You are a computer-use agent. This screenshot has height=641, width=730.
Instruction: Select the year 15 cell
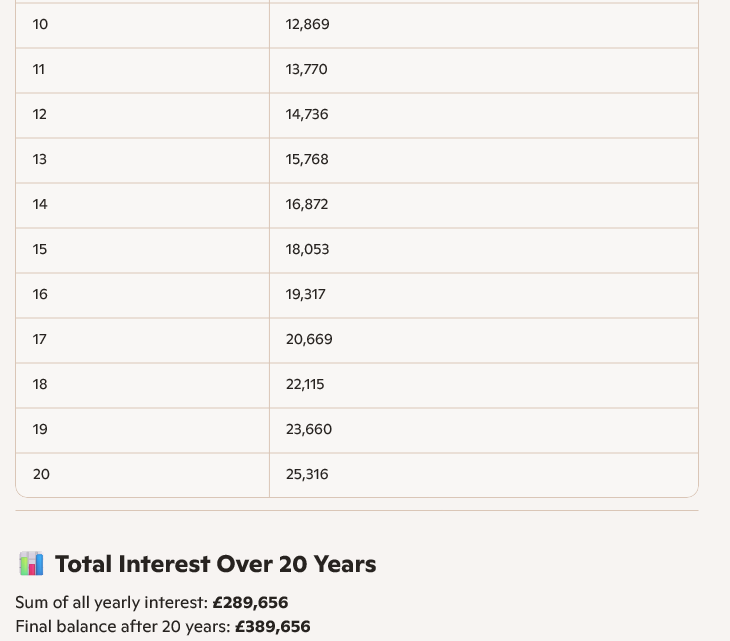40,249
